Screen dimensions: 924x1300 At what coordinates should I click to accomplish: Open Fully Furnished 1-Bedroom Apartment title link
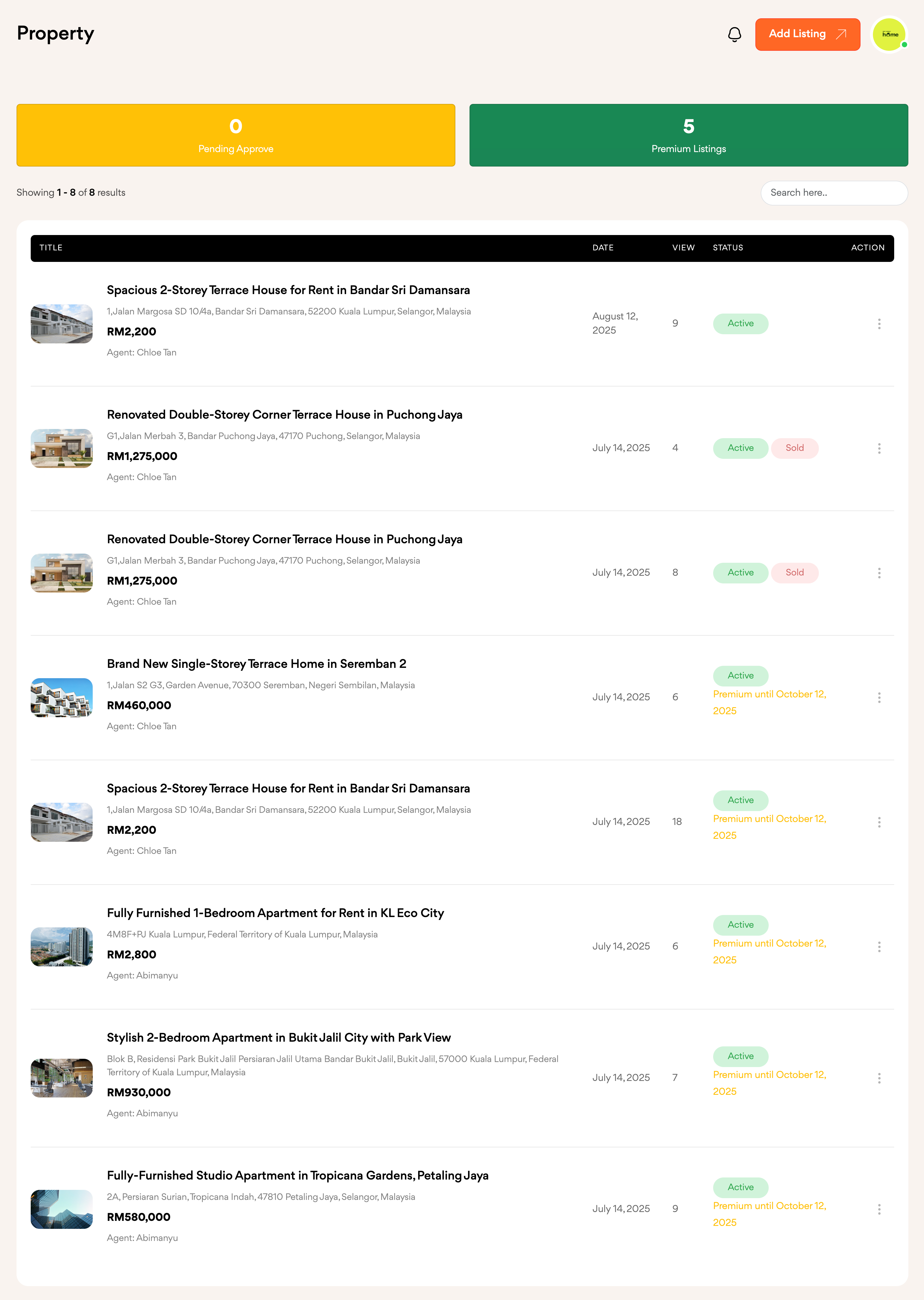click(276, 913)
